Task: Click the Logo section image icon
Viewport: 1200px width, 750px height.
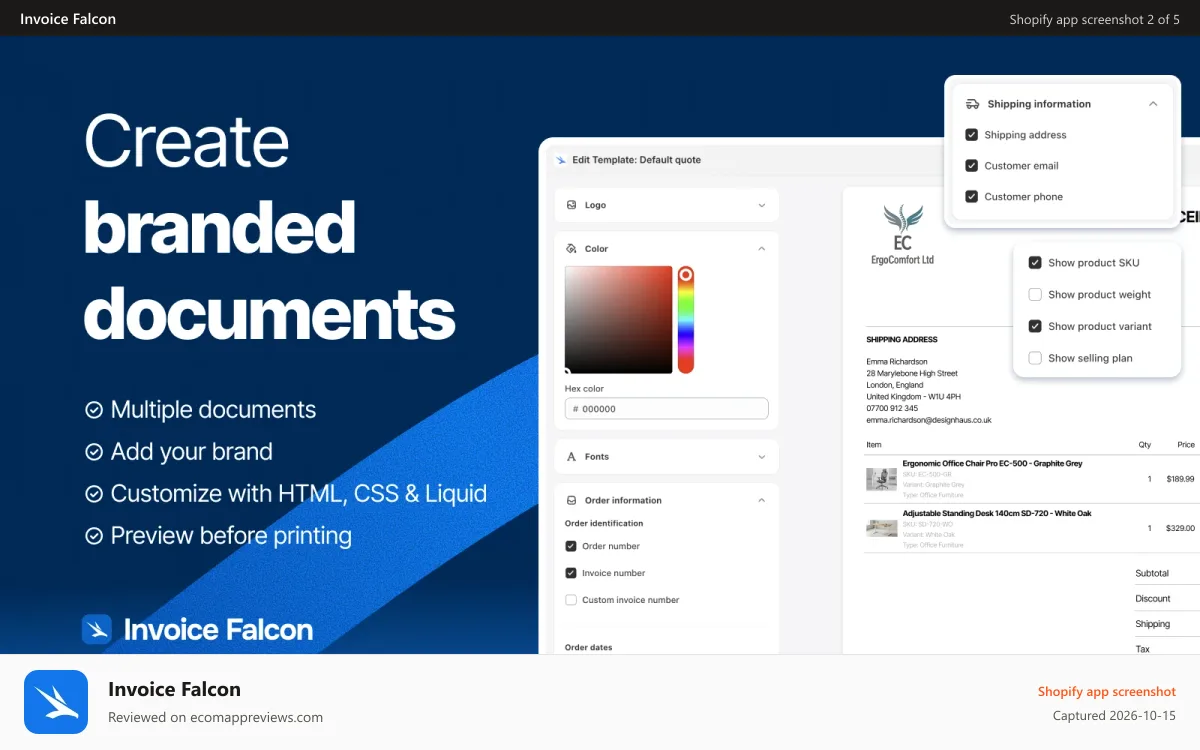Action: (572, 205)
